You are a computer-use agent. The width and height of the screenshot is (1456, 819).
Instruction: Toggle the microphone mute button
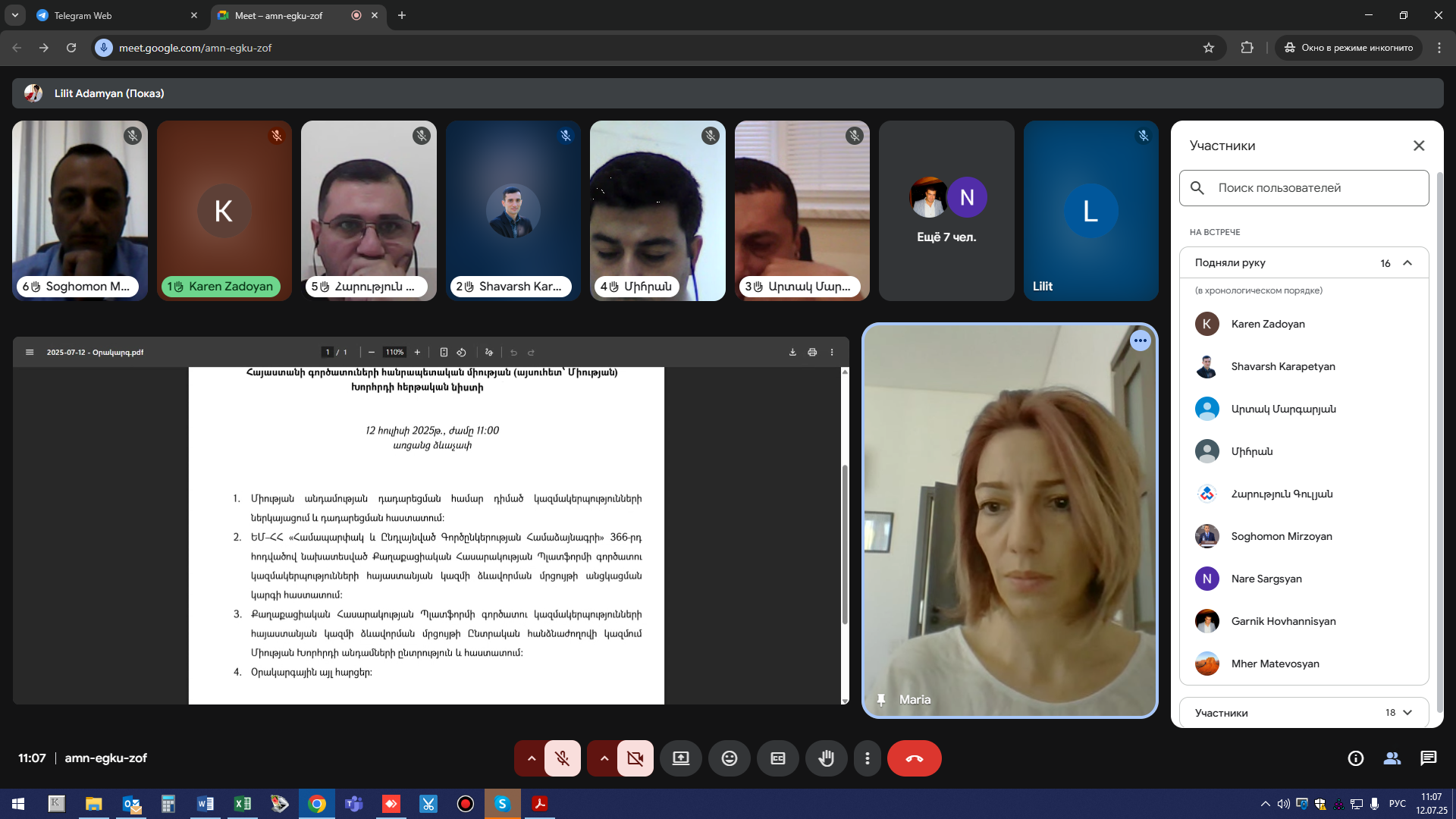click(x=562, y=758)
